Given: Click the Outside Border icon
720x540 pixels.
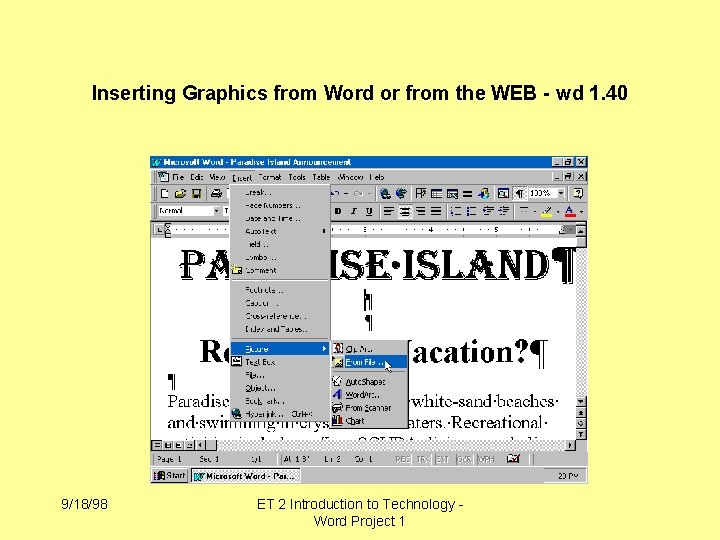Looking at the screenshot, I should [523, 211].
